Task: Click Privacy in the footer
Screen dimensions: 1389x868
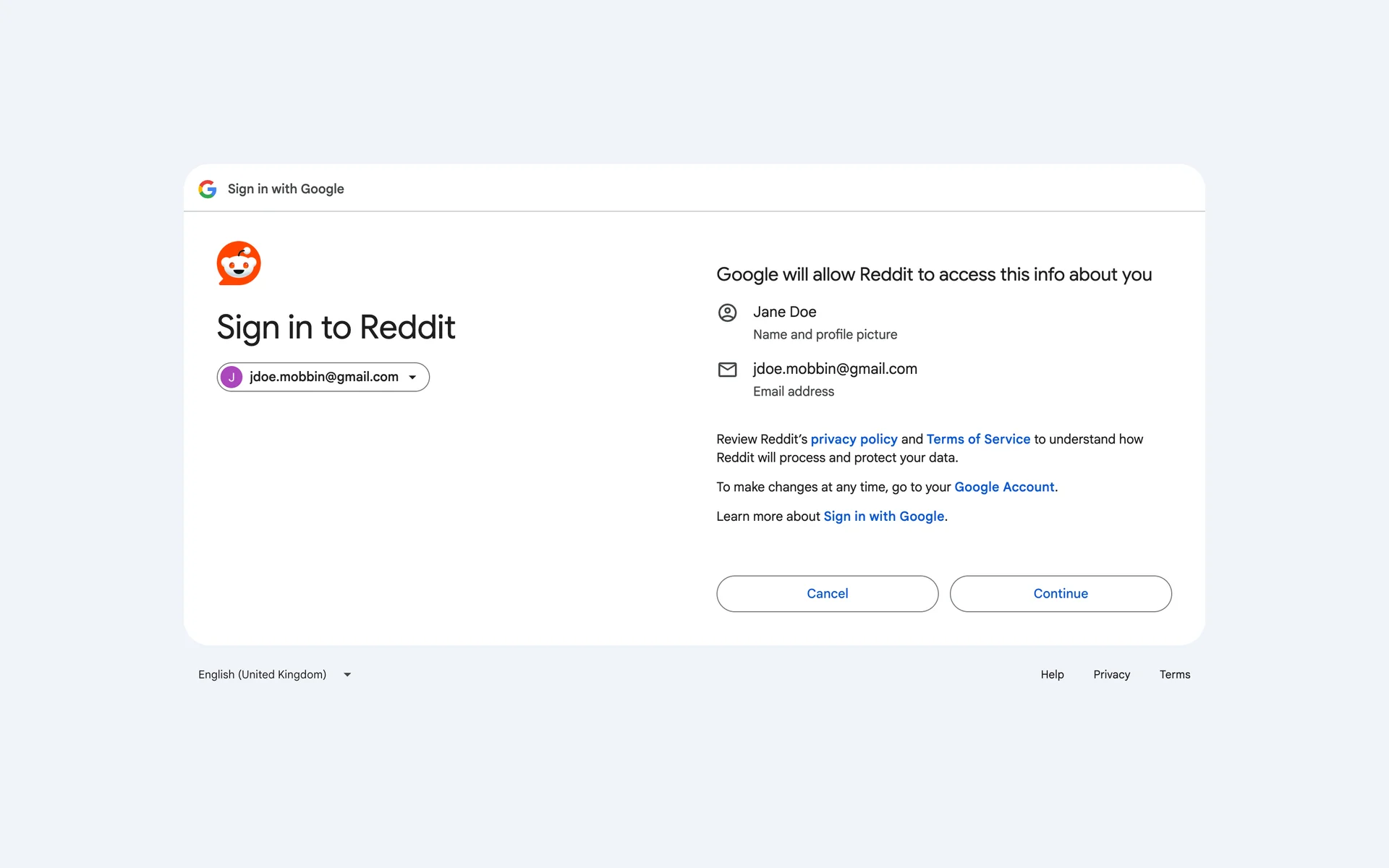Action: 1111,674
